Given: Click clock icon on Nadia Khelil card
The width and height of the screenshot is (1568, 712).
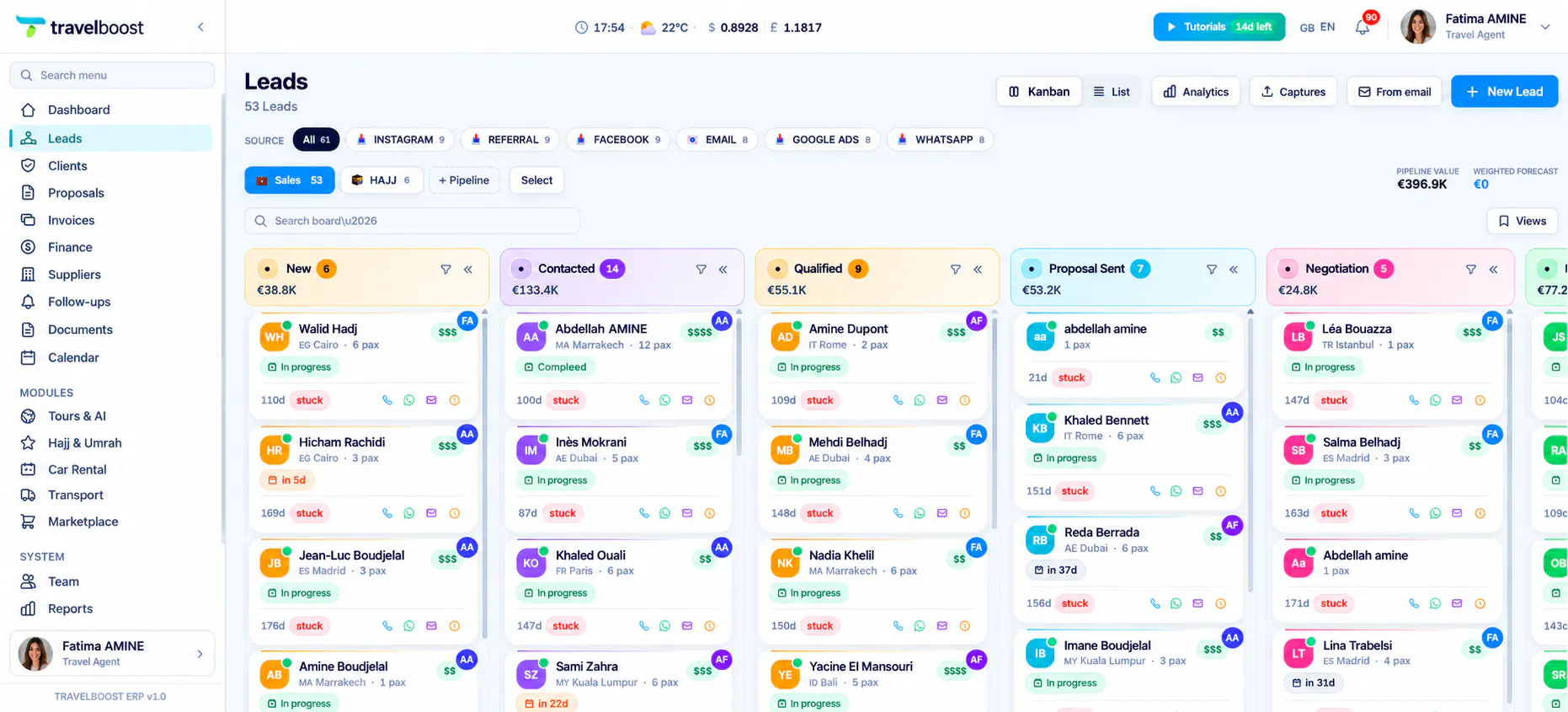Looking at the screenshot, I should point(965,626).
